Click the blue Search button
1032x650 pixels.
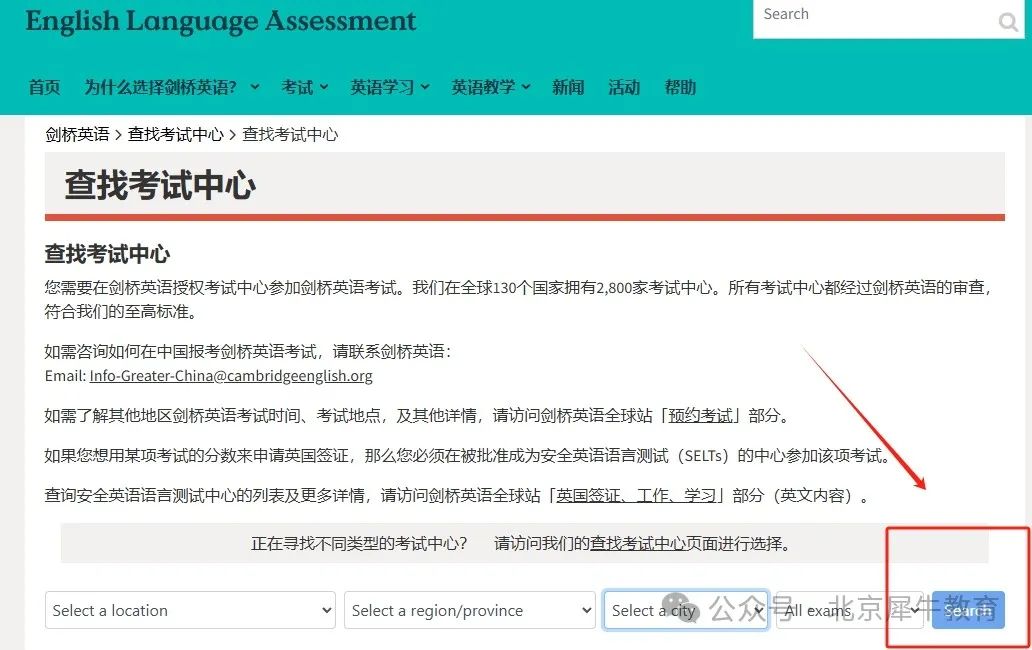[x=968, y=610]
